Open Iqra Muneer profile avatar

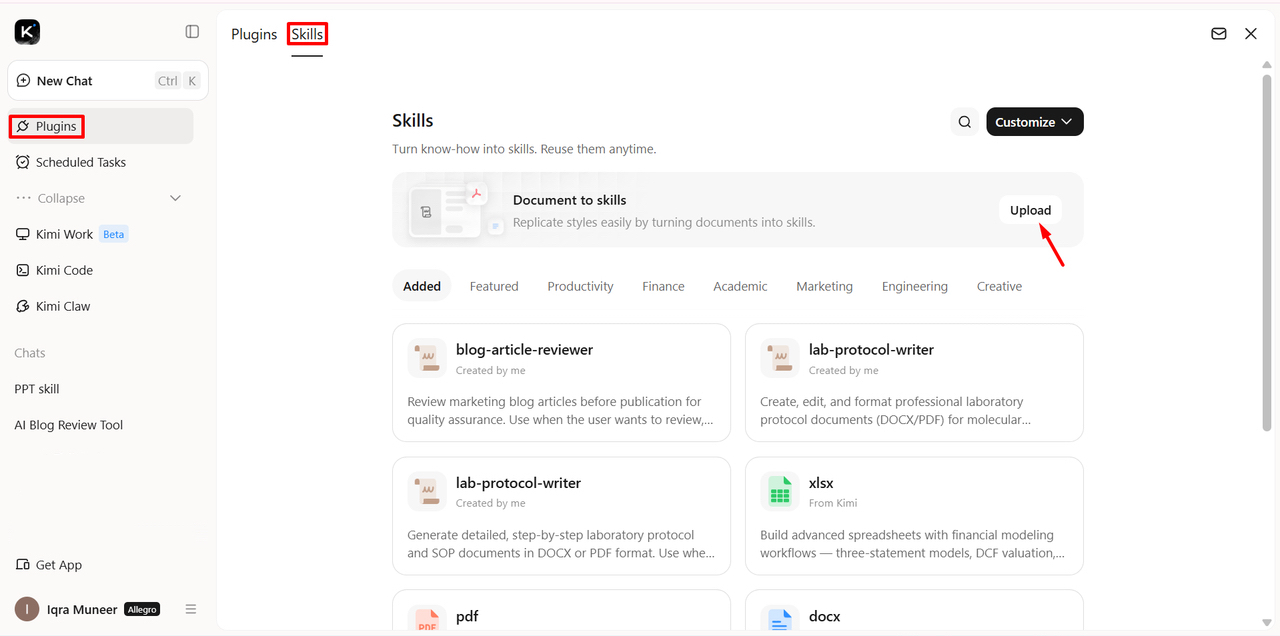(x=27, y=609)
